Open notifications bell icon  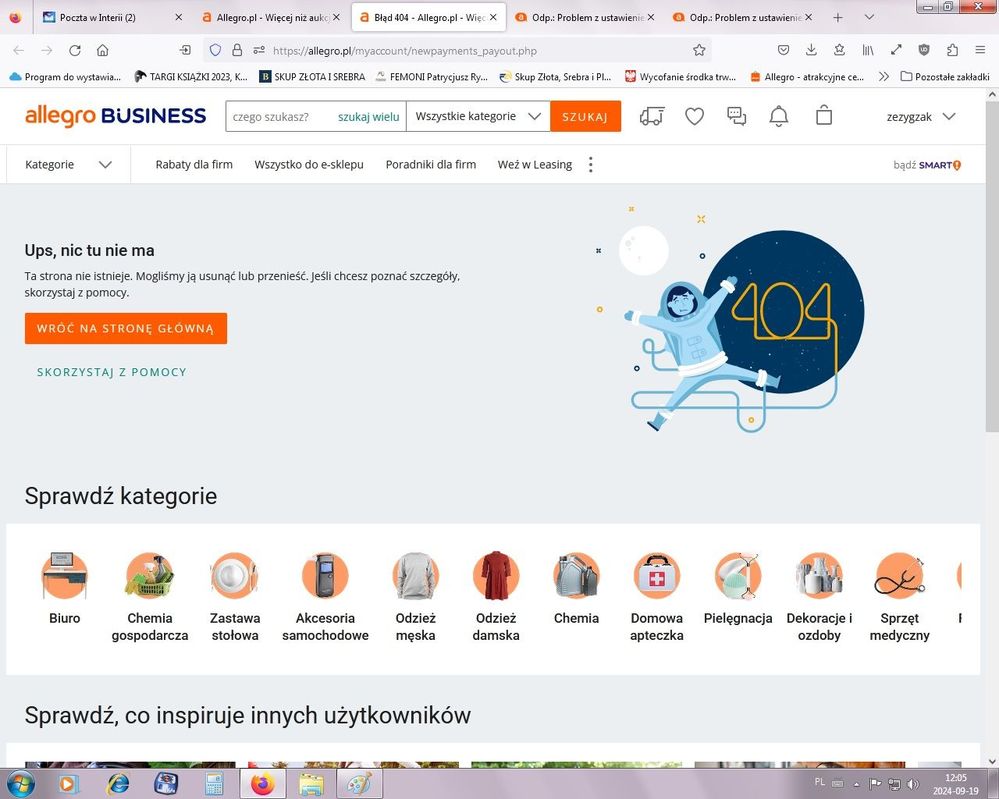pyautogui.click(x=779, y=117)
